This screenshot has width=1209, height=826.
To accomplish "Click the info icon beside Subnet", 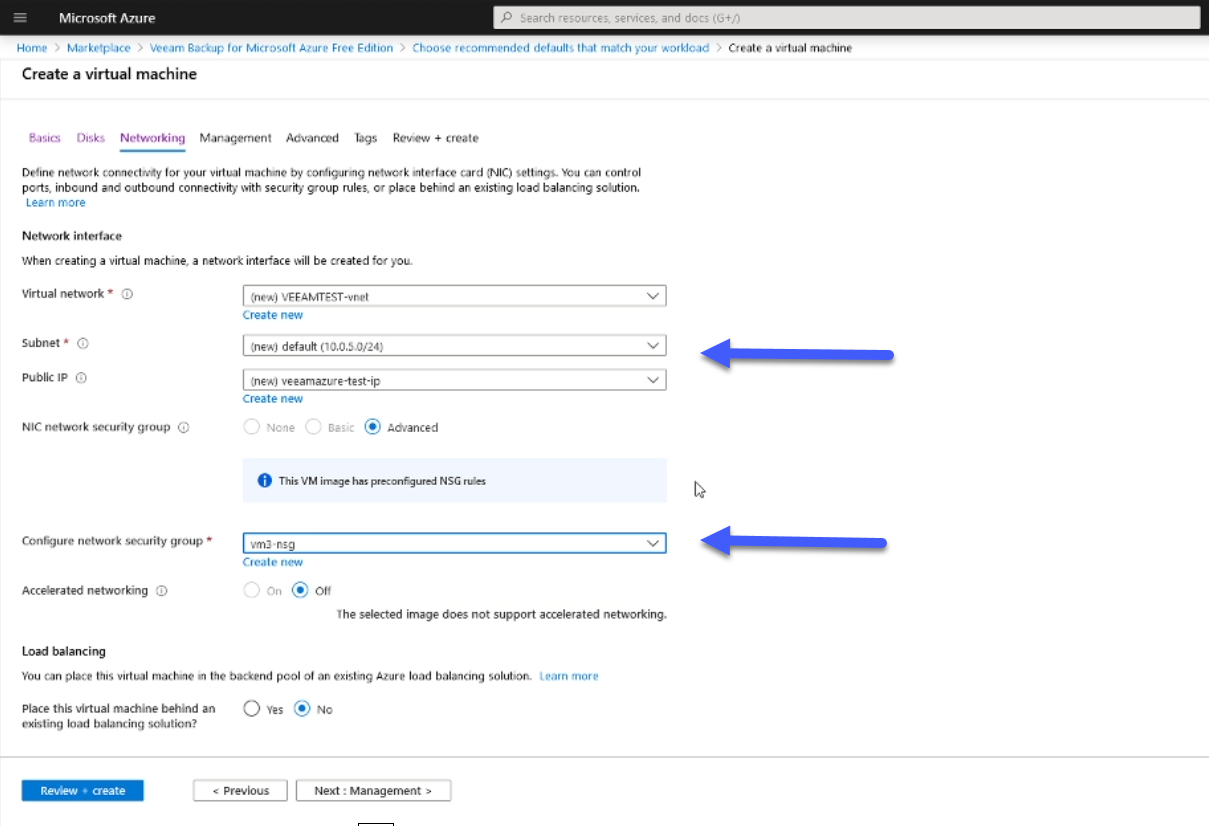I will click(x=83, y=343).
